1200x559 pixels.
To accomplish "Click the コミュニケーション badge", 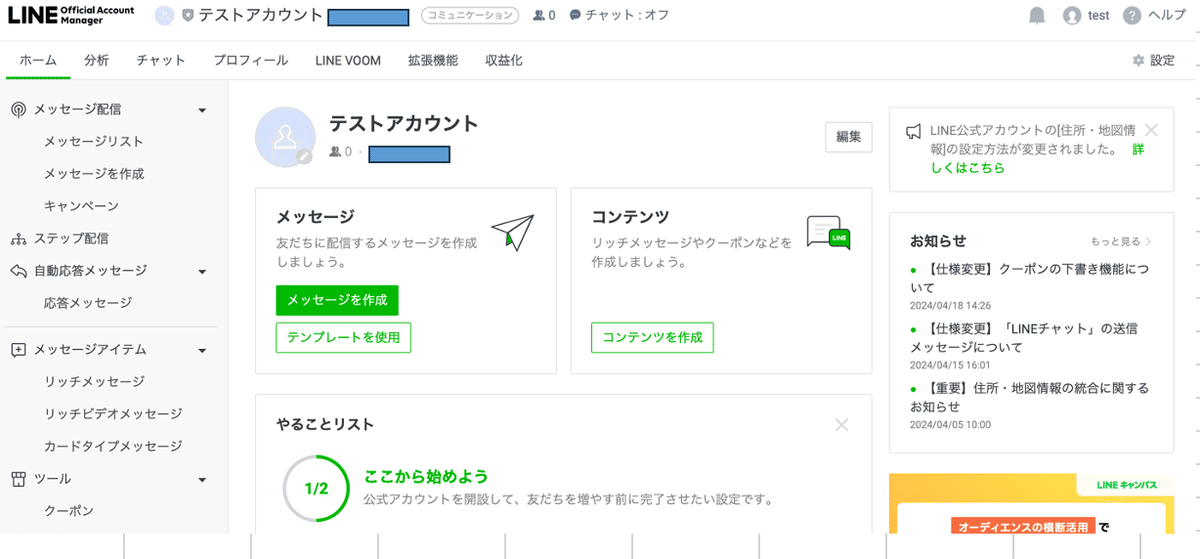I will pyautogui.click(x=470, y=15).
